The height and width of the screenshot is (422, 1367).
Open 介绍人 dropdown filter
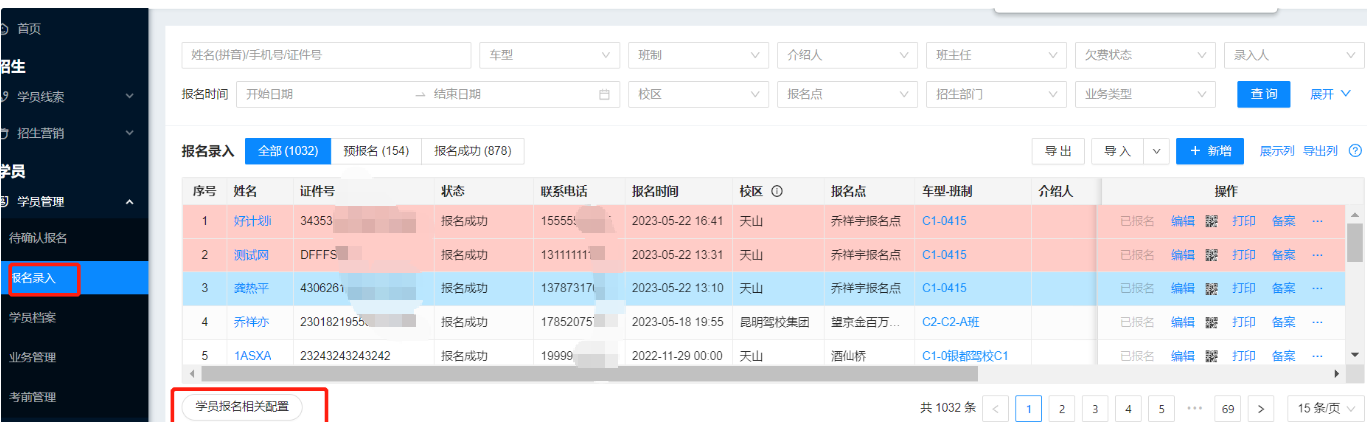pyautogui.click(x=847, y=55)
